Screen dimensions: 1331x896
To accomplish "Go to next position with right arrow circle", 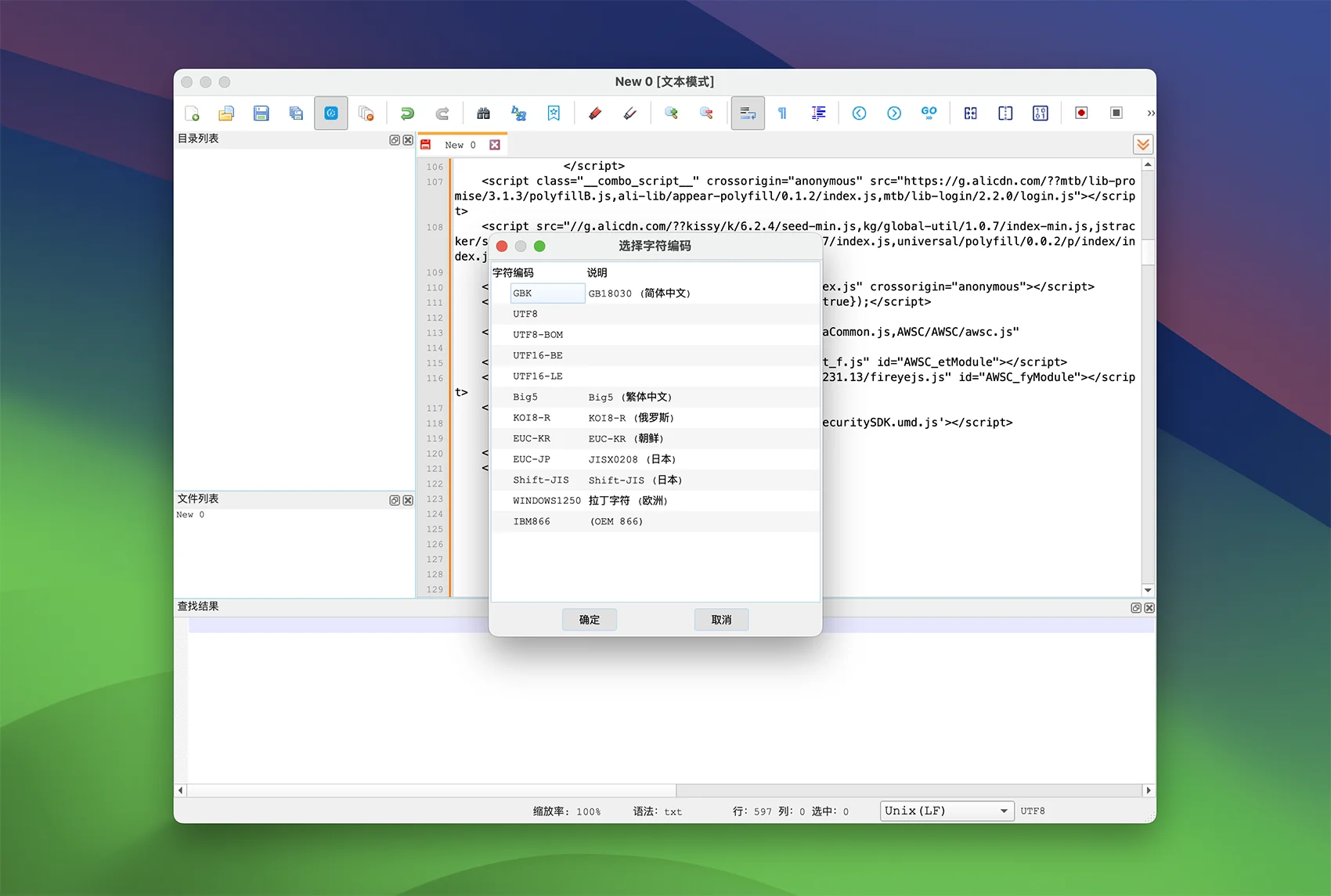I will 894,113.
